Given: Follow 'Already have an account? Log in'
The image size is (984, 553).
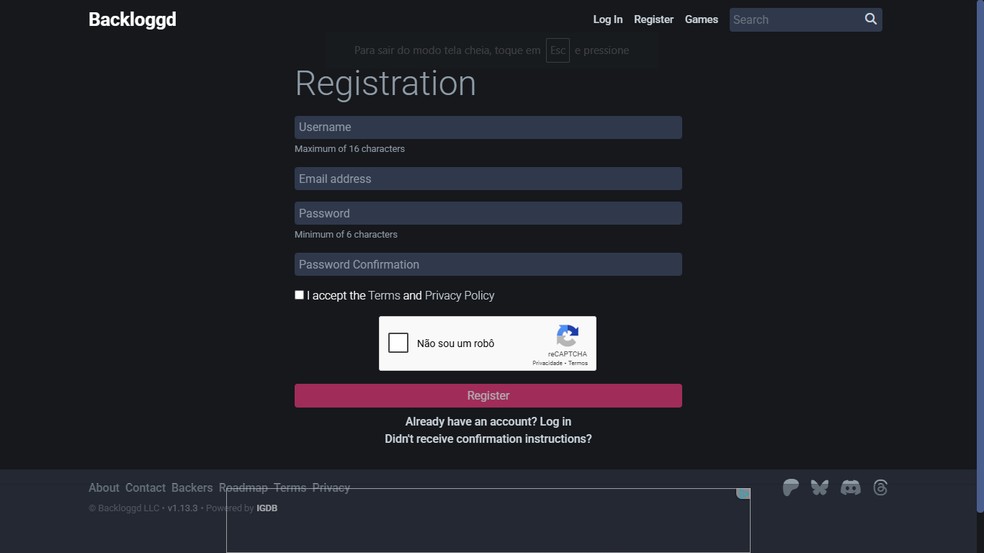Looking at the screenshot, I should (x=488, y=422).
